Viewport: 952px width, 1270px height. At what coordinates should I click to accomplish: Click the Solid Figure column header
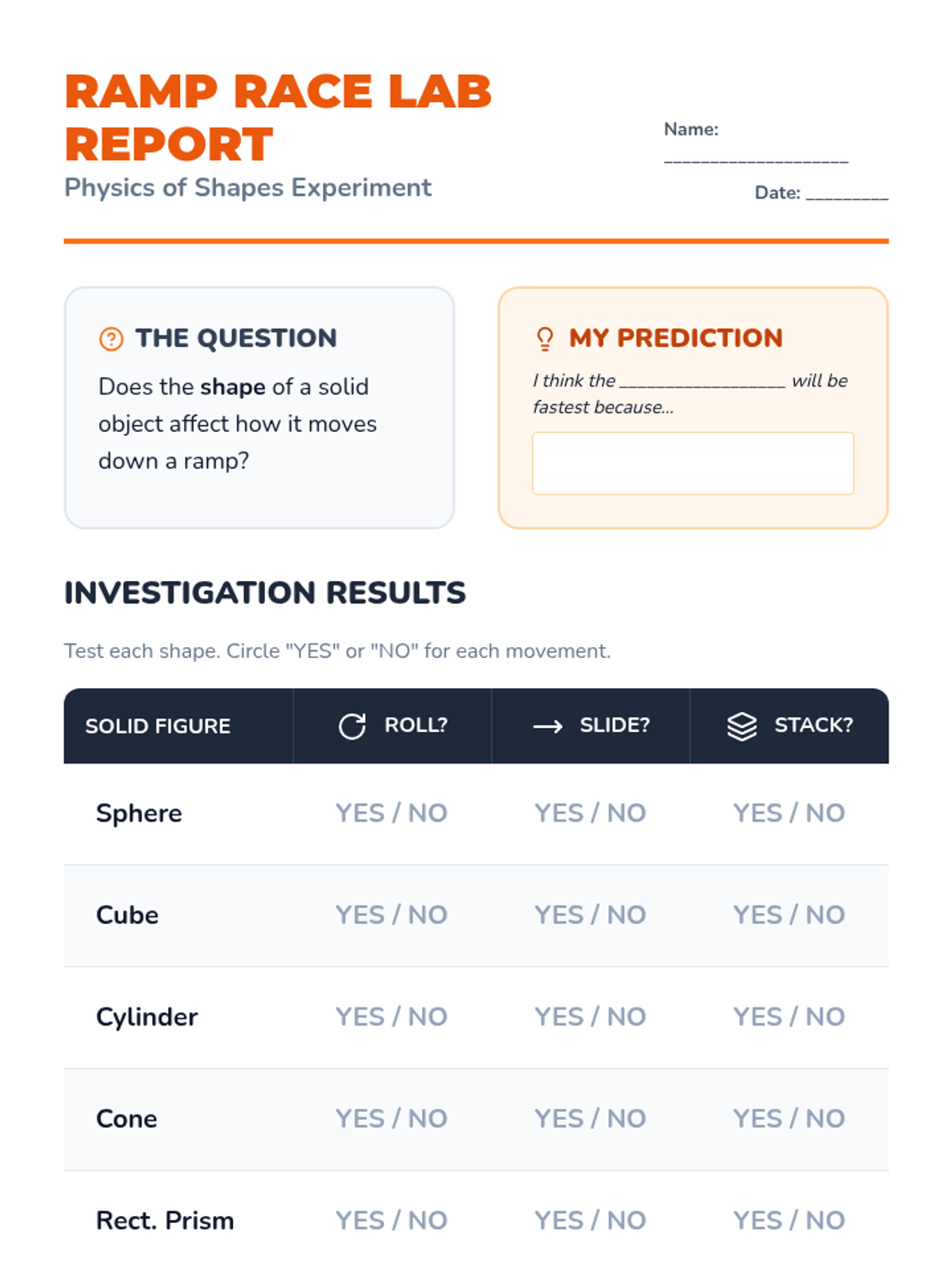[158, 726]
